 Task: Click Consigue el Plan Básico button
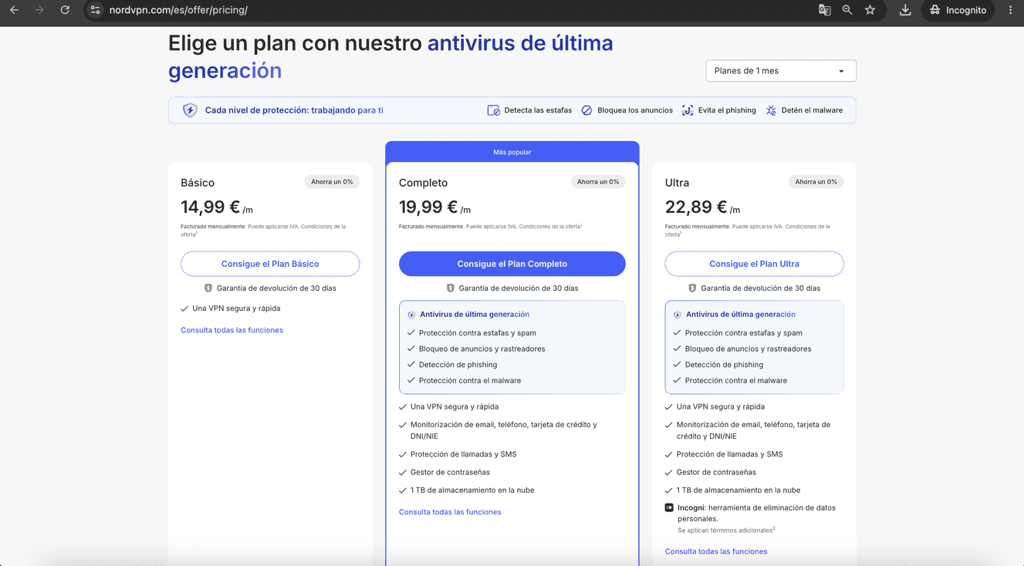point(270,264)
